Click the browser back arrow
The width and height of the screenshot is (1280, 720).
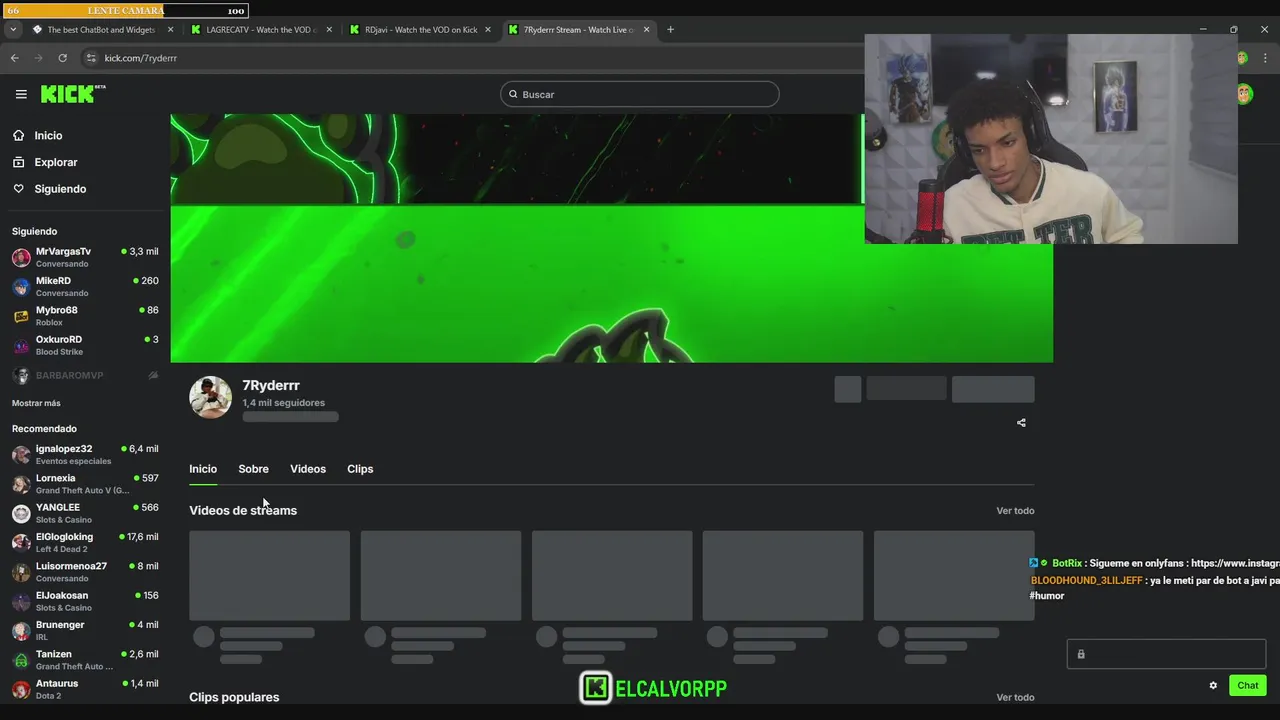14,58
